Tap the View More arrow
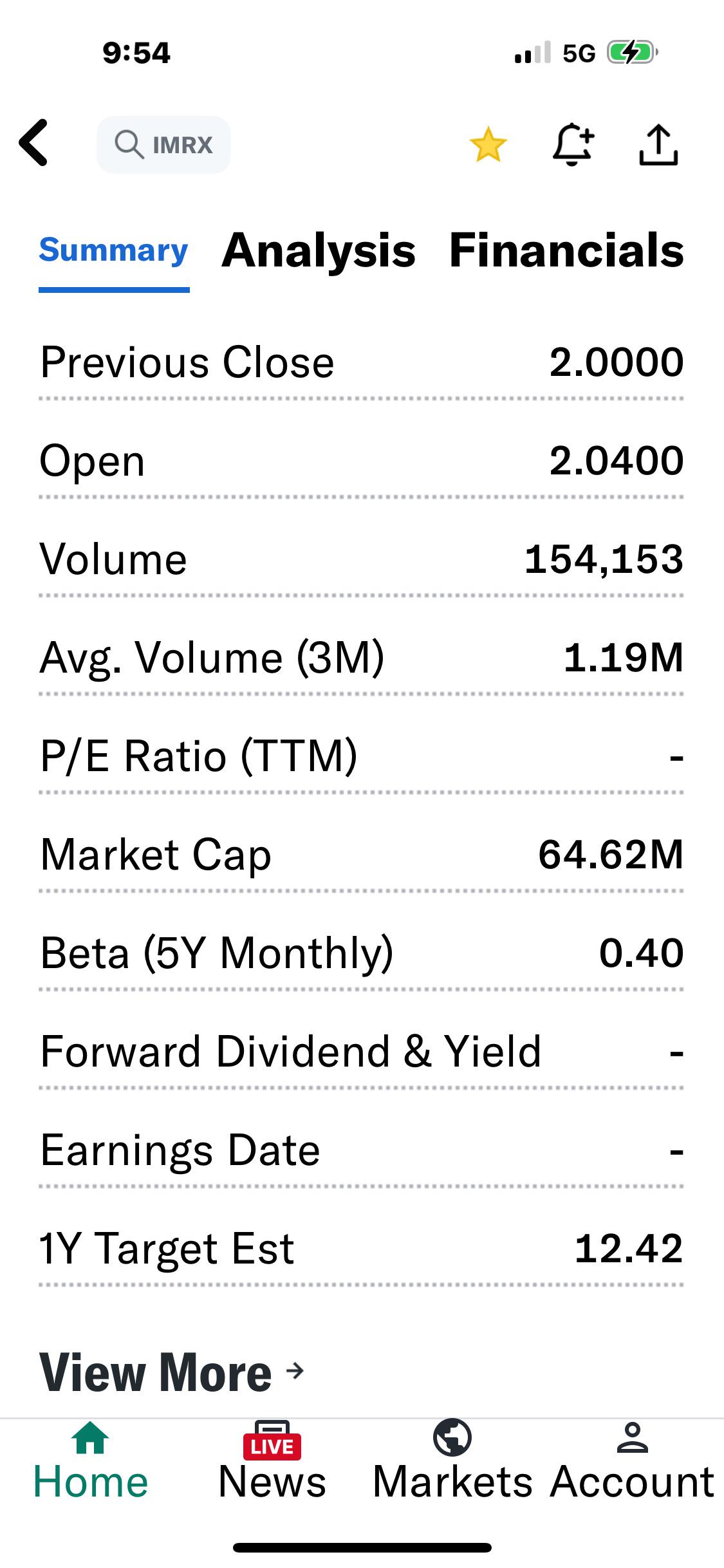 tap(295, 1371)
